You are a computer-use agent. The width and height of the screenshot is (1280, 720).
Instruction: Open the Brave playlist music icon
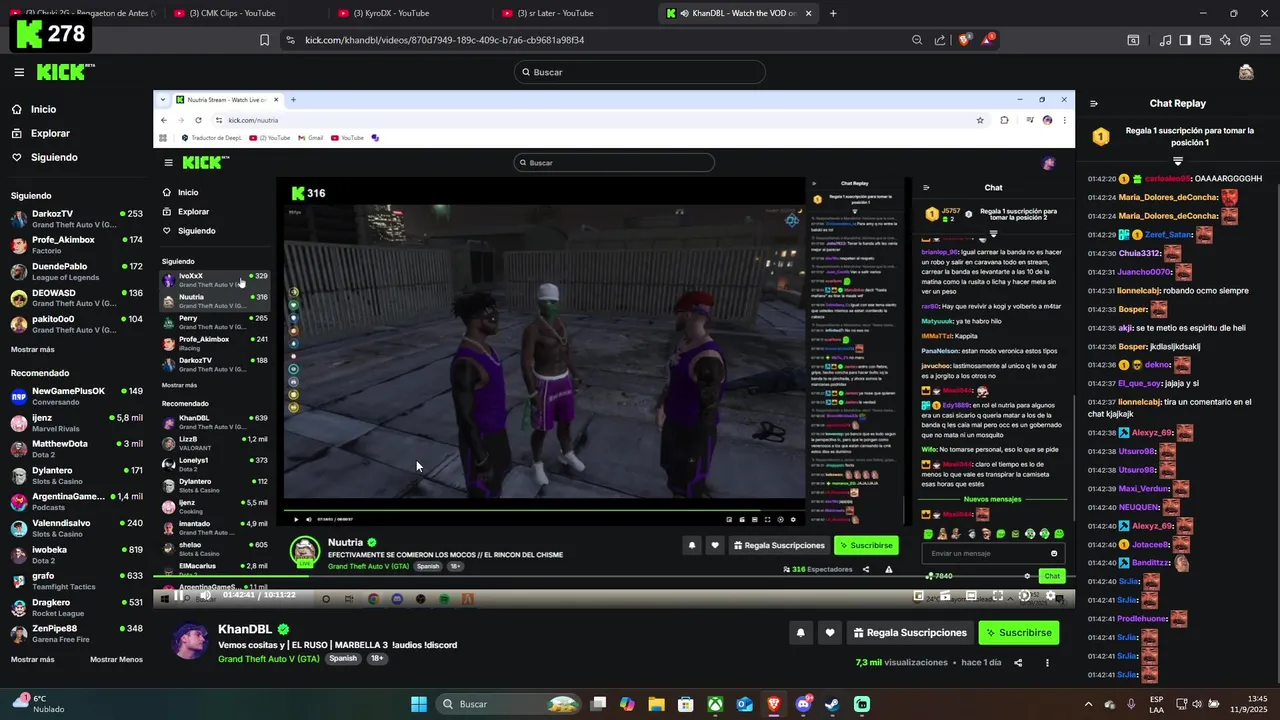[x=1165, y=40]
